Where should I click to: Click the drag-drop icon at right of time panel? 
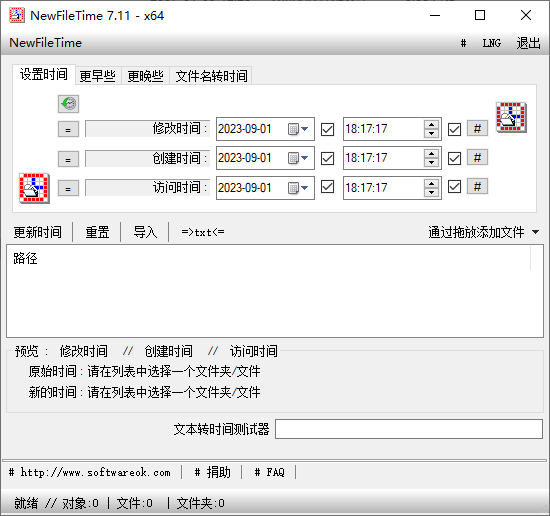point(511,117)
